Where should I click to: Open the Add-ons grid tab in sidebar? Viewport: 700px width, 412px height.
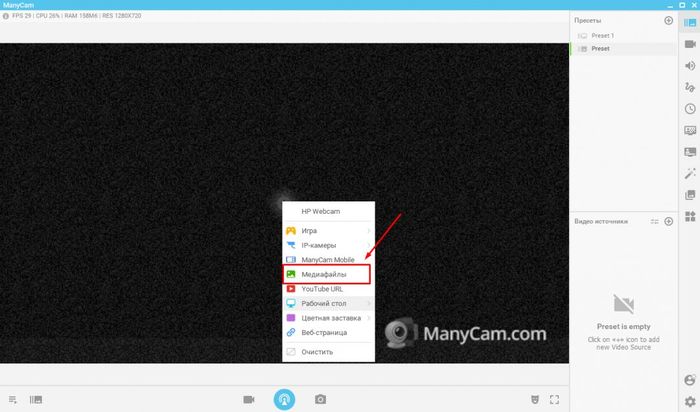tap(690, 216)
